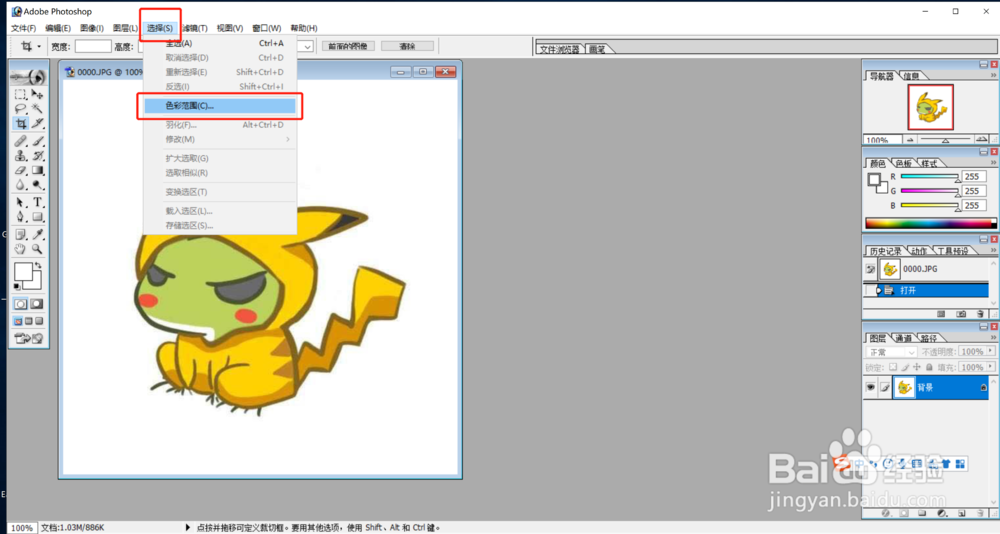
Task: Open History panel flyout menu
Action: click(993, 250)
